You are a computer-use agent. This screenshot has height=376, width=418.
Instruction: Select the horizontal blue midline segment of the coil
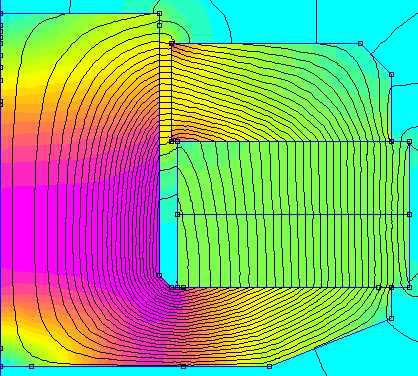point(293,215)
